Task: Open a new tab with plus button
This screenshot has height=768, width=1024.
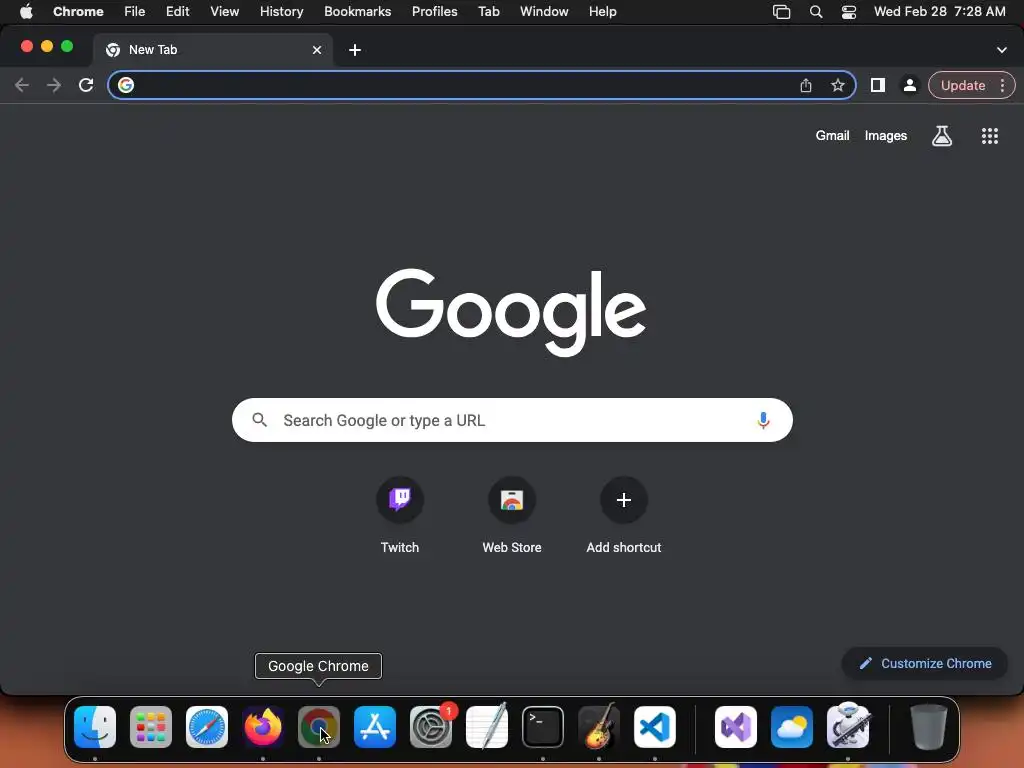Action: pyautogui.click(x=355, y=50)
